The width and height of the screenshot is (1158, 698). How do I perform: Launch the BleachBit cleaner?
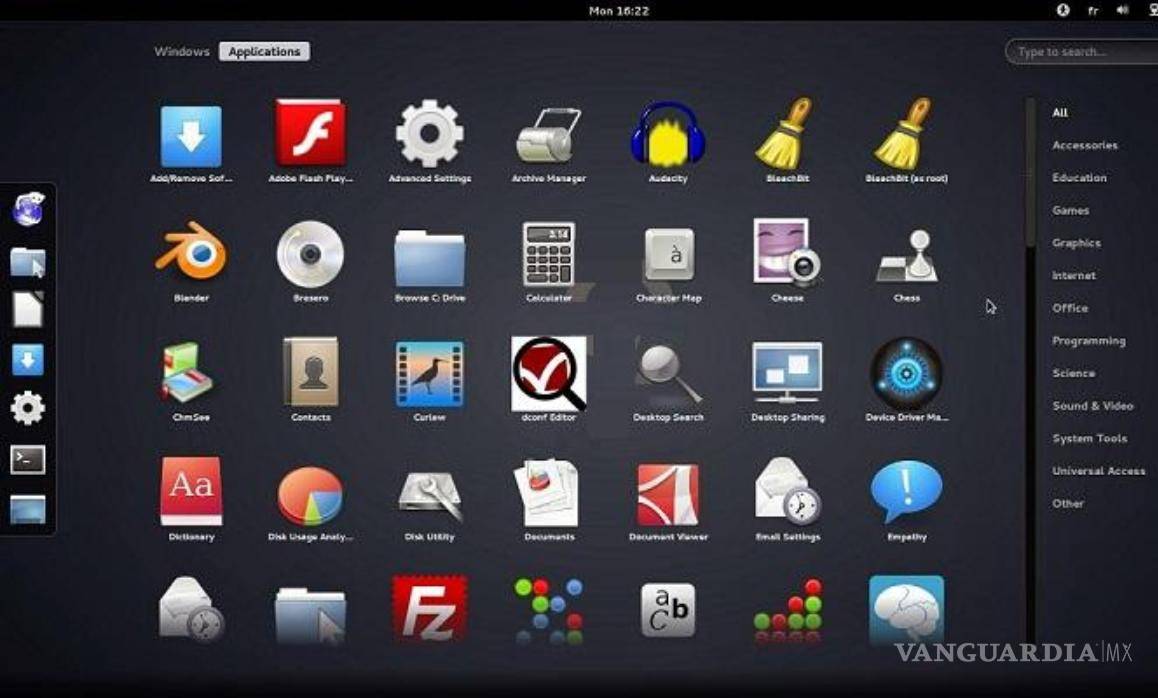point(787,133)
